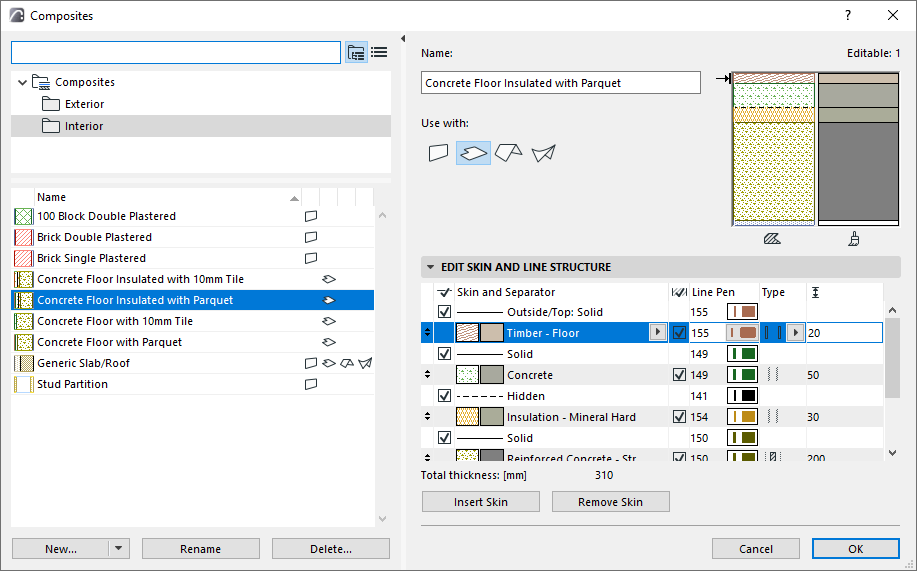This screenshot has width=917, height=571.
Task: Select Stud Partition composite
Action: pyautogui.click(x=192, y=384)
